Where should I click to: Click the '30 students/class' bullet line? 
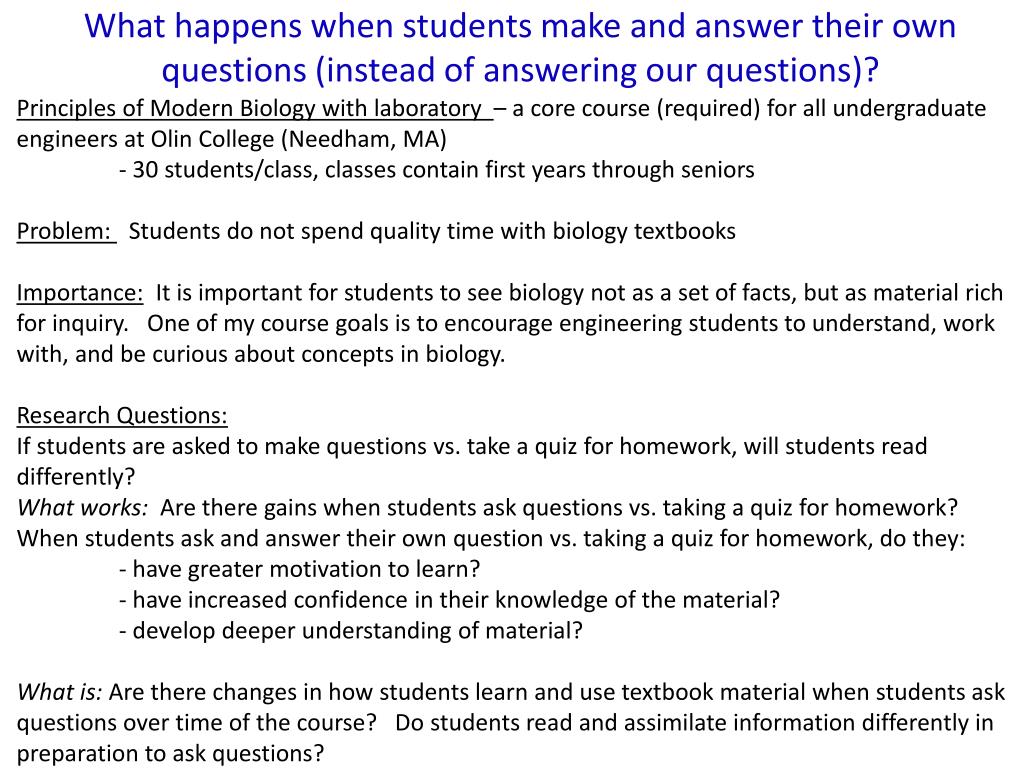(x=437, y=170)
